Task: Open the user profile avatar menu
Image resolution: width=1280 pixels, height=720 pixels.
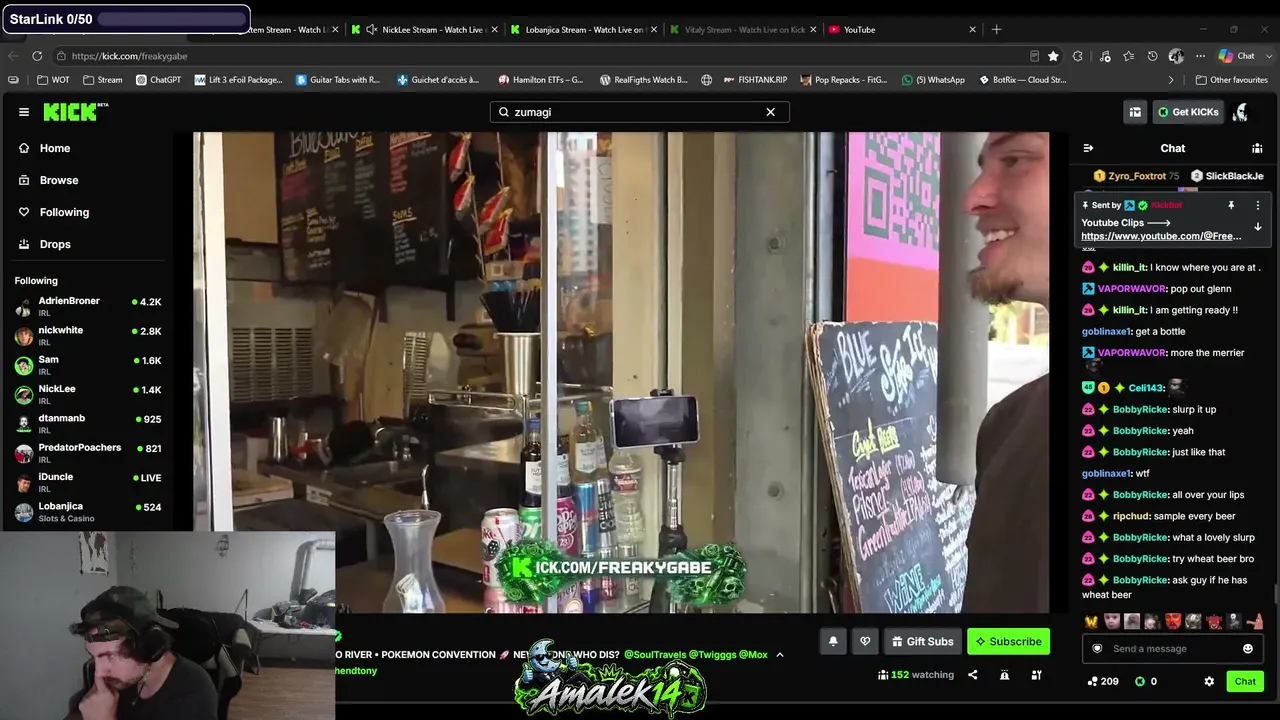Action: tap(1241, 112)
